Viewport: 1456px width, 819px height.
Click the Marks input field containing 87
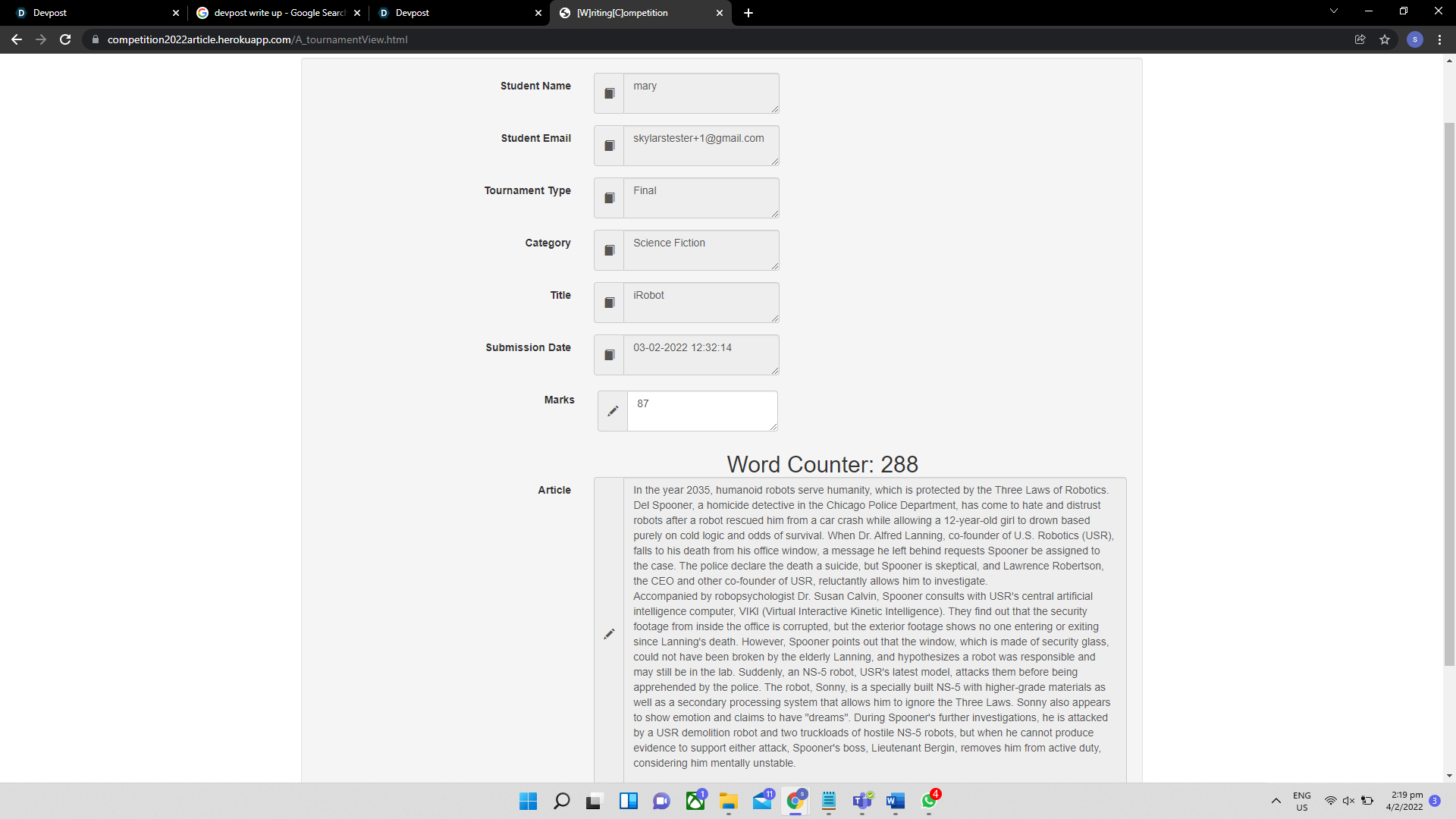[701, 411]
